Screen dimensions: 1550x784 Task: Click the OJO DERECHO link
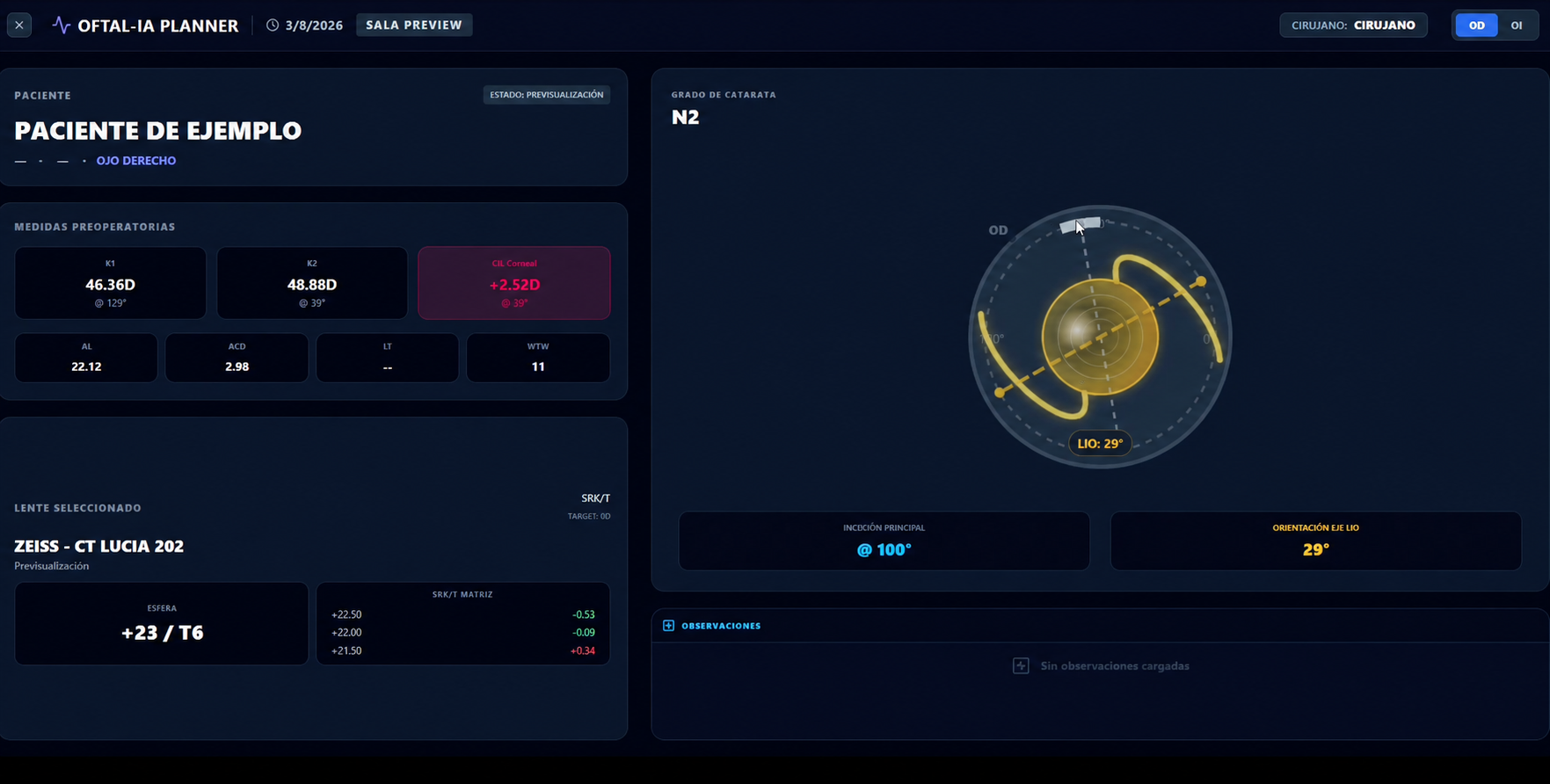tap(136, 161)
